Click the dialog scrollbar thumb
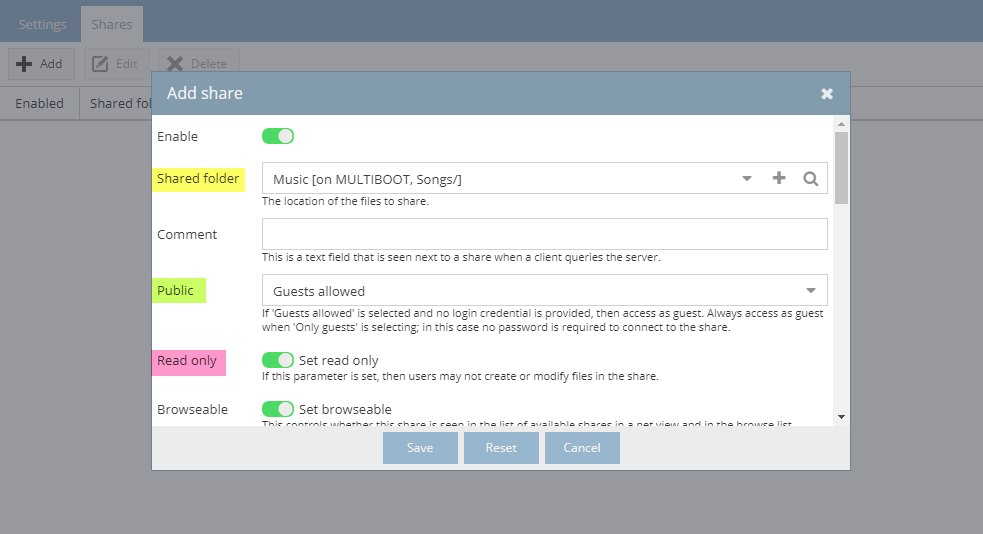Viewport: 983px width, 534px height. coord(841,167)
